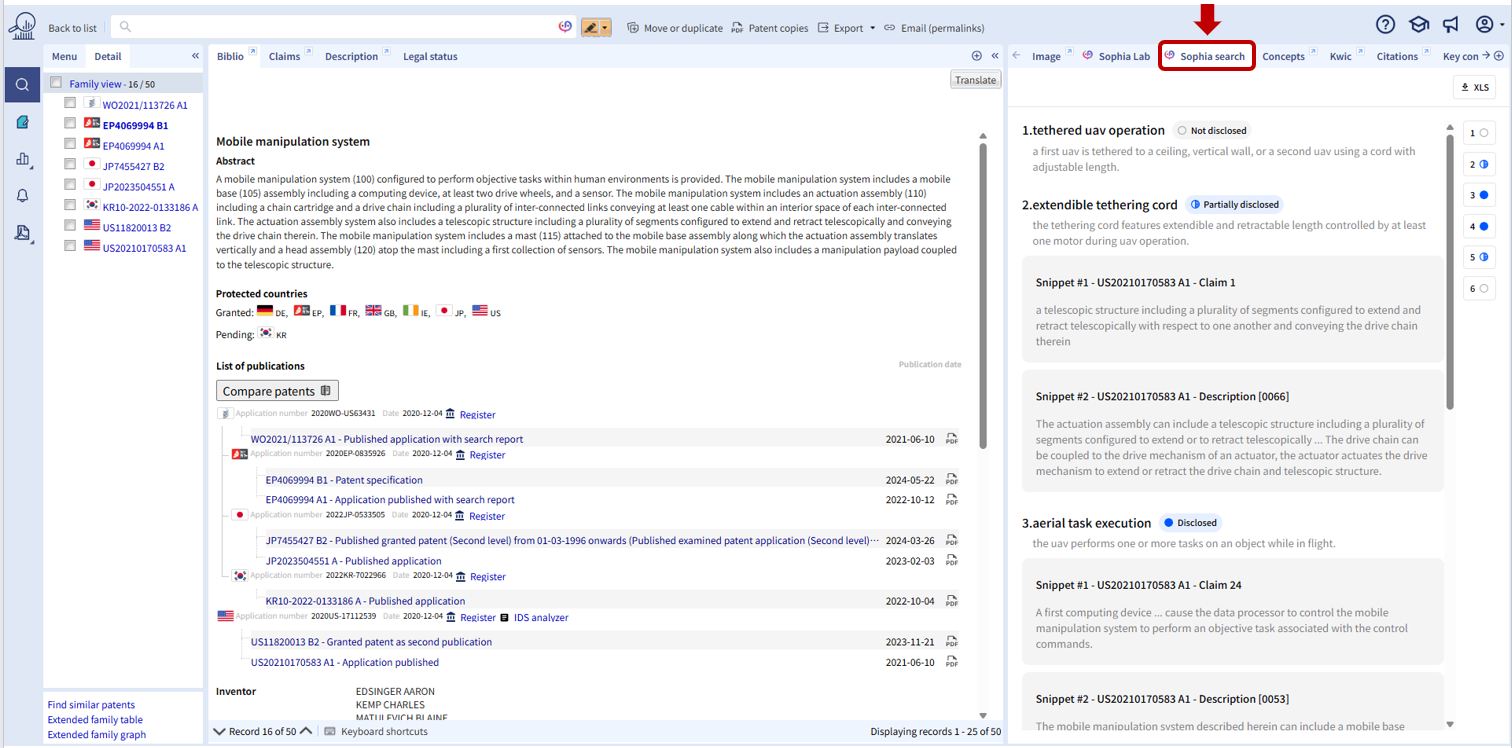The width and height of the screenshot is (1512, 748).
Task: Open the highlighter dropdown arrow
Action: point(606,27)
